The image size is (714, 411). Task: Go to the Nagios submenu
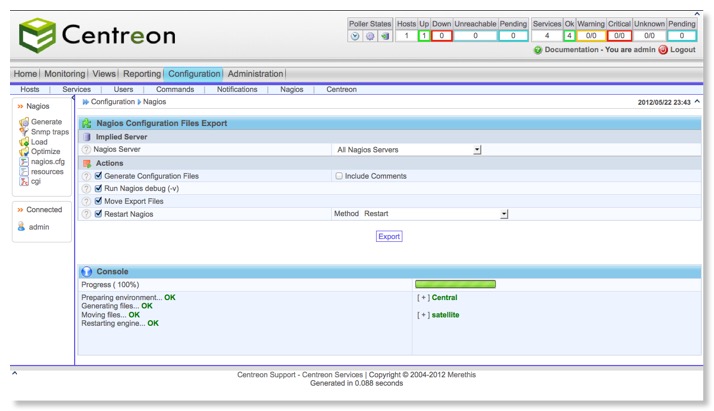point(291,90)
